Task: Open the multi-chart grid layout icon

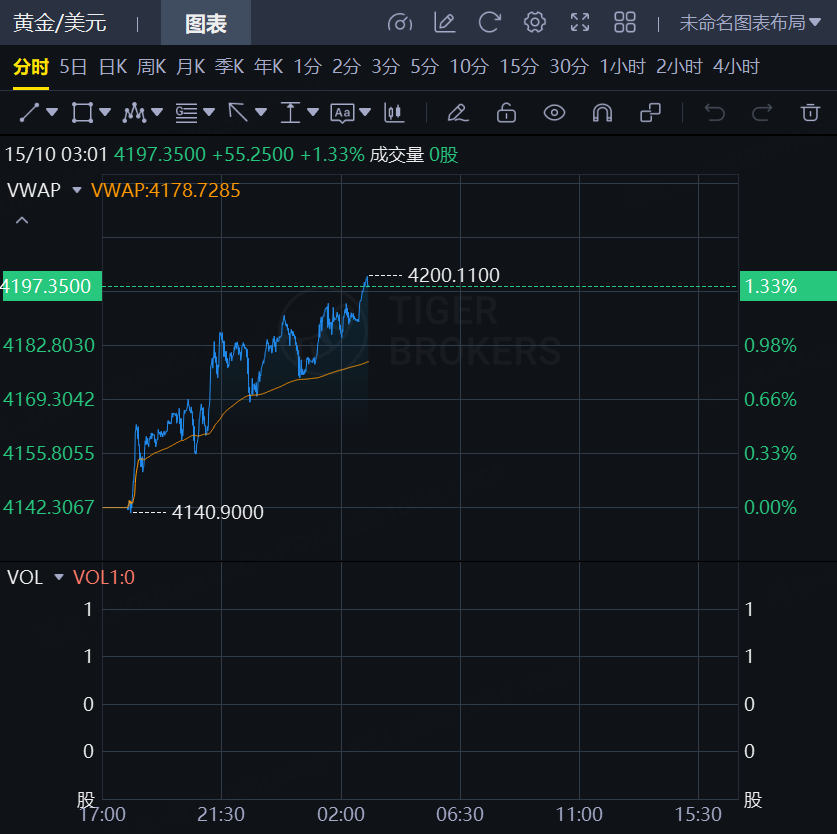Action: click(625, 22)
